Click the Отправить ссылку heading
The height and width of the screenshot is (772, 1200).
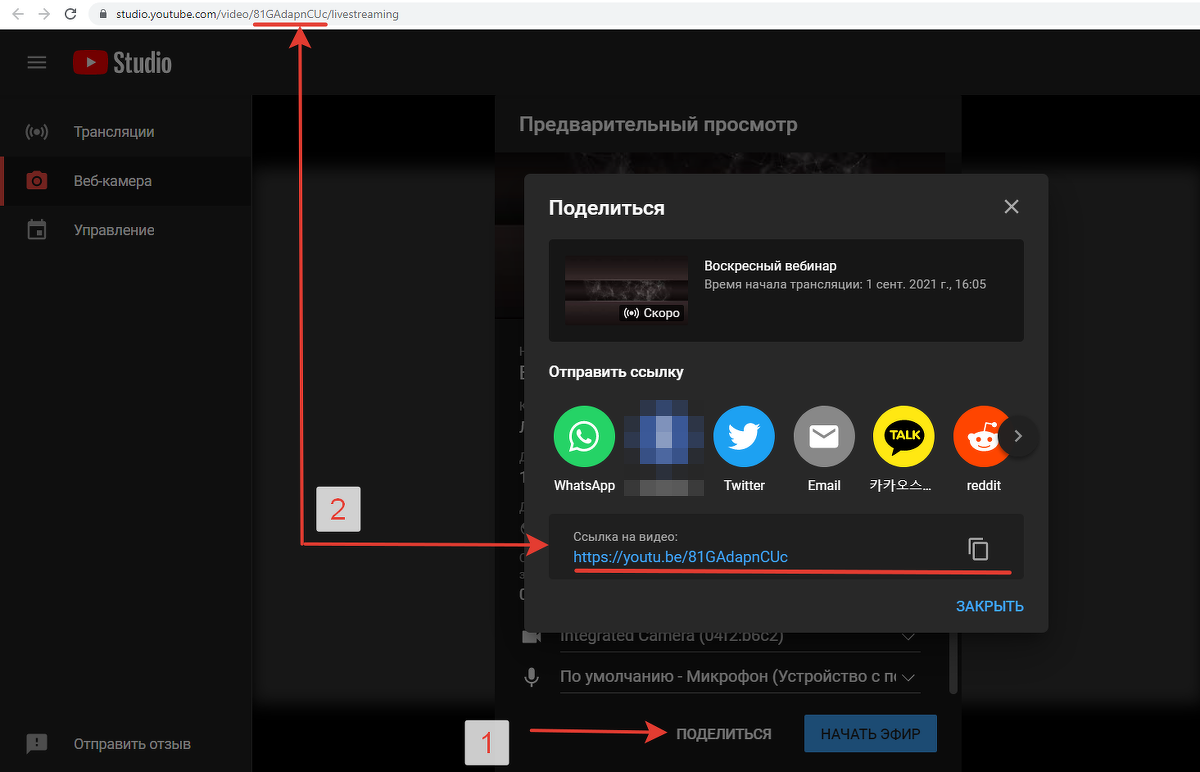coord(616,372)
